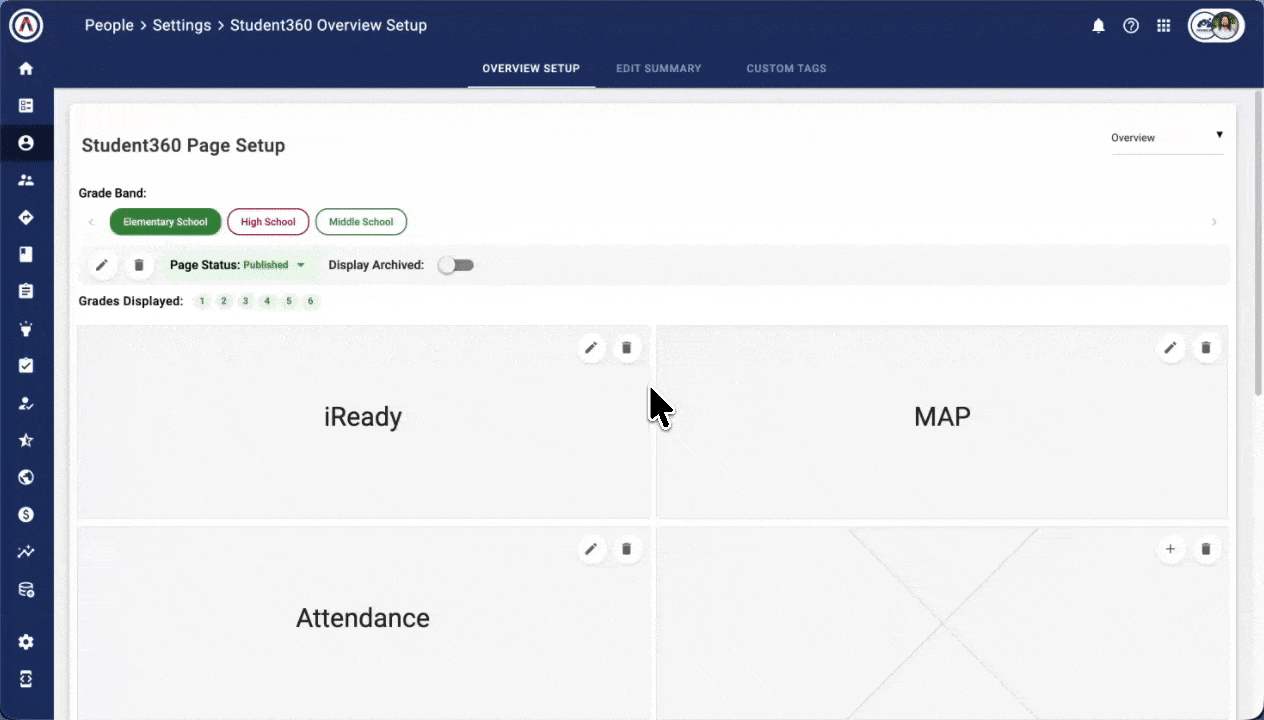Viewport: 1264px width, 720px height.
Task: Delete the empty placeholder panel
Action: [1206, 549]
